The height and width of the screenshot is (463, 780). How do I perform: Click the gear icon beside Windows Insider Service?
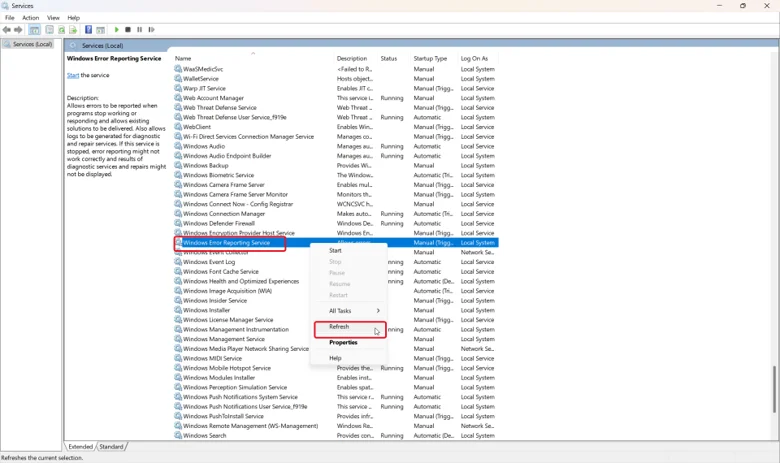[x=178, y=300]
